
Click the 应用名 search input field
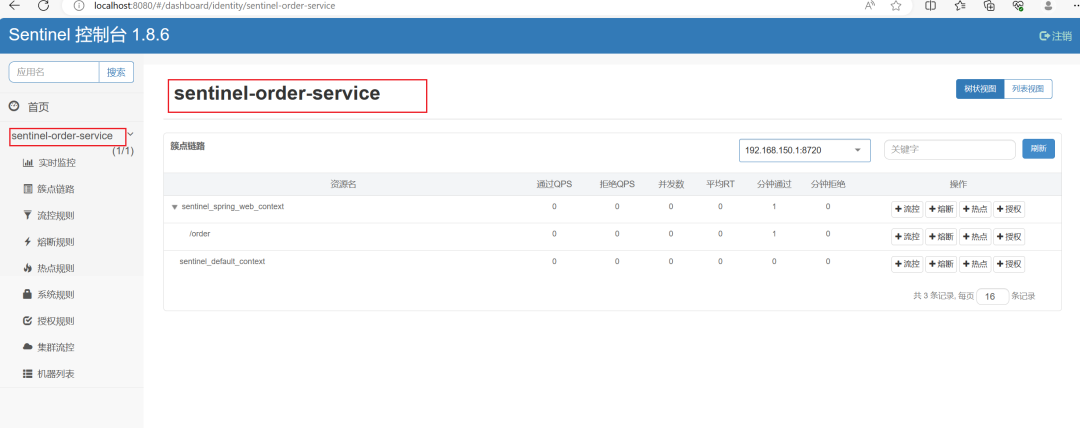[54, 72]
